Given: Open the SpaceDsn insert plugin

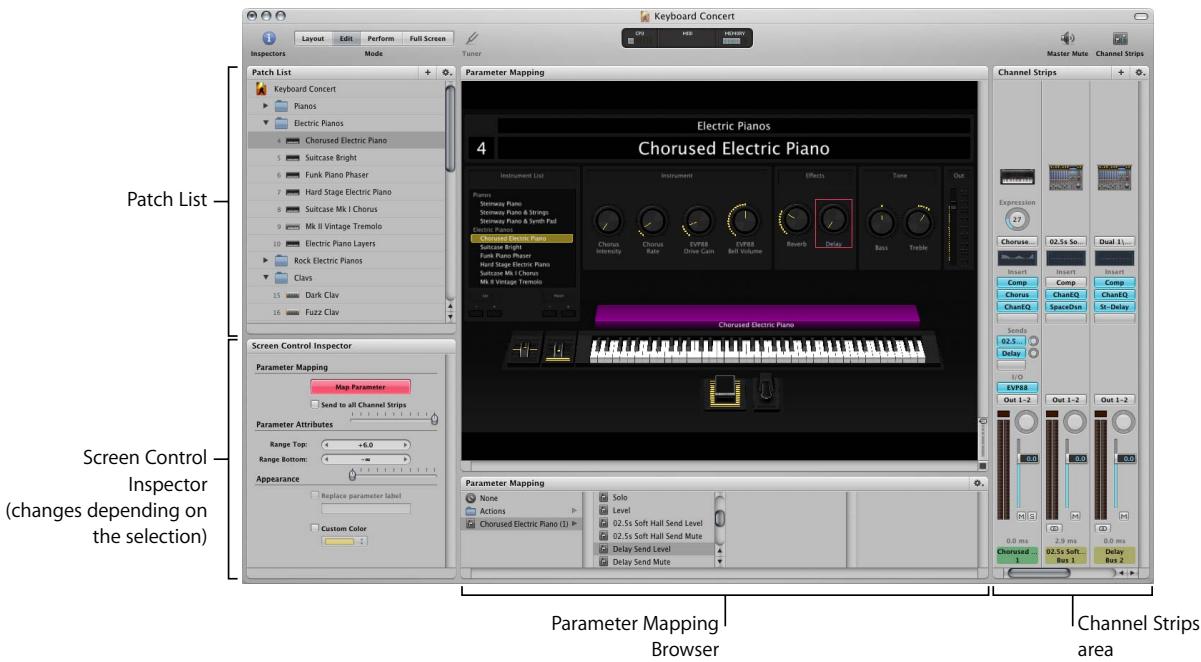Looking at the screenshot, I should coord(1064,305).
